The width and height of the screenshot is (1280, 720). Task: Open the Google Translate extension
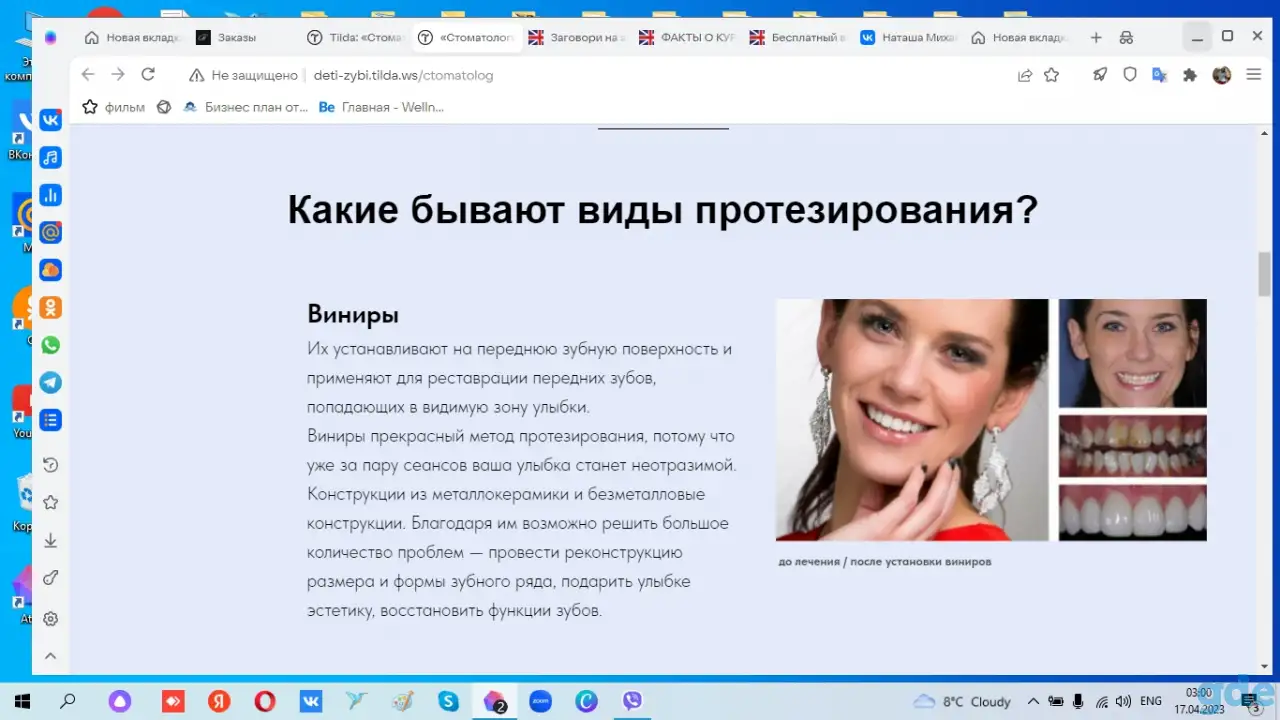pyautogui.click(x=1160, y=75)
